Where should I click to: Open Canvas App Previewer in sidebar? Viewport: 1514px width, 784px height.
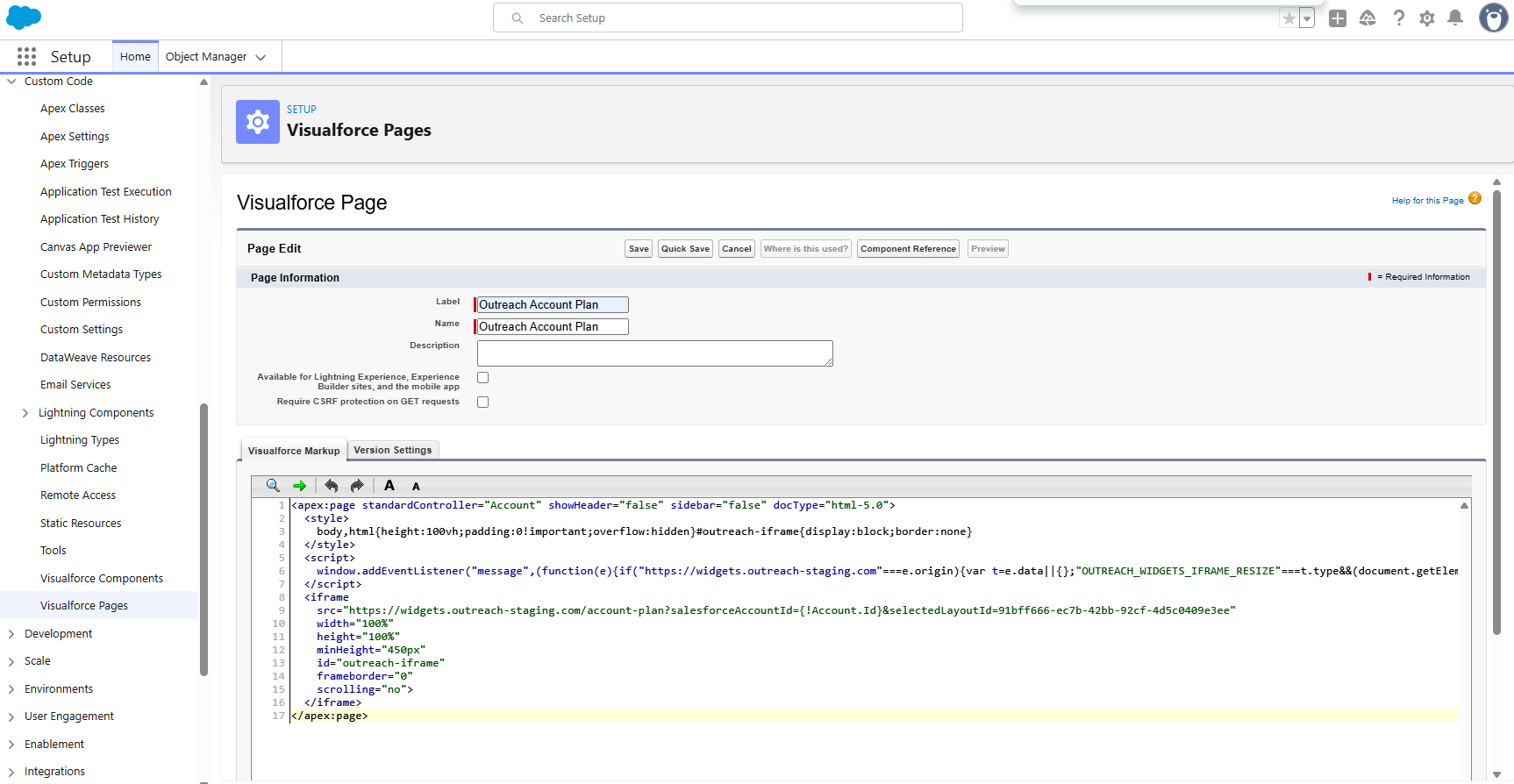pos(96,247)
